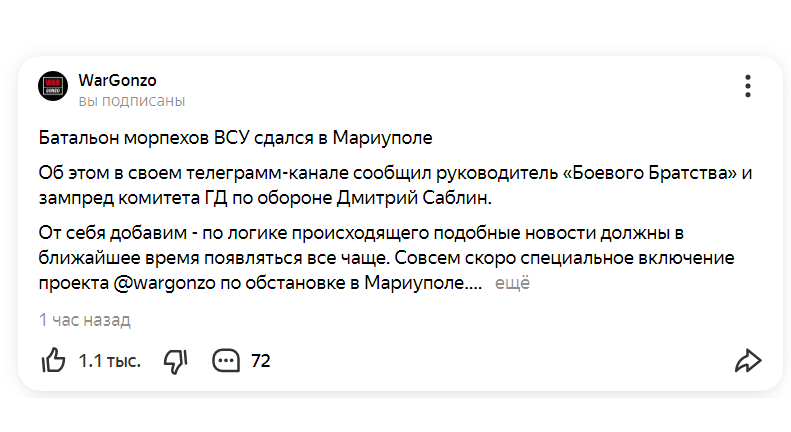Click headline "Батальон морпехов ВСУ сдался в Мариуполе"
791x432 pixels.
(235, 138)
